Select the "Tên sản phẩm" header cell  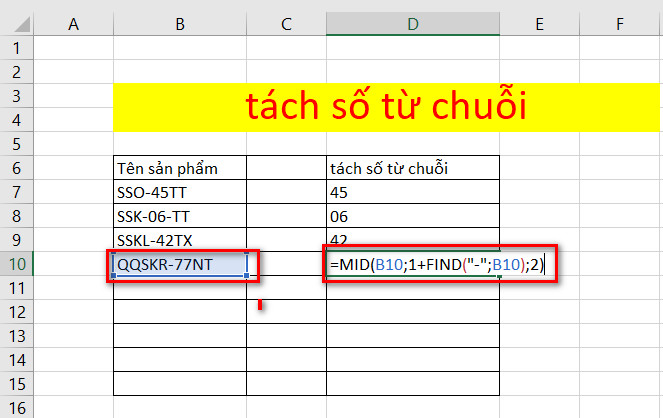(x=180, y=168)
